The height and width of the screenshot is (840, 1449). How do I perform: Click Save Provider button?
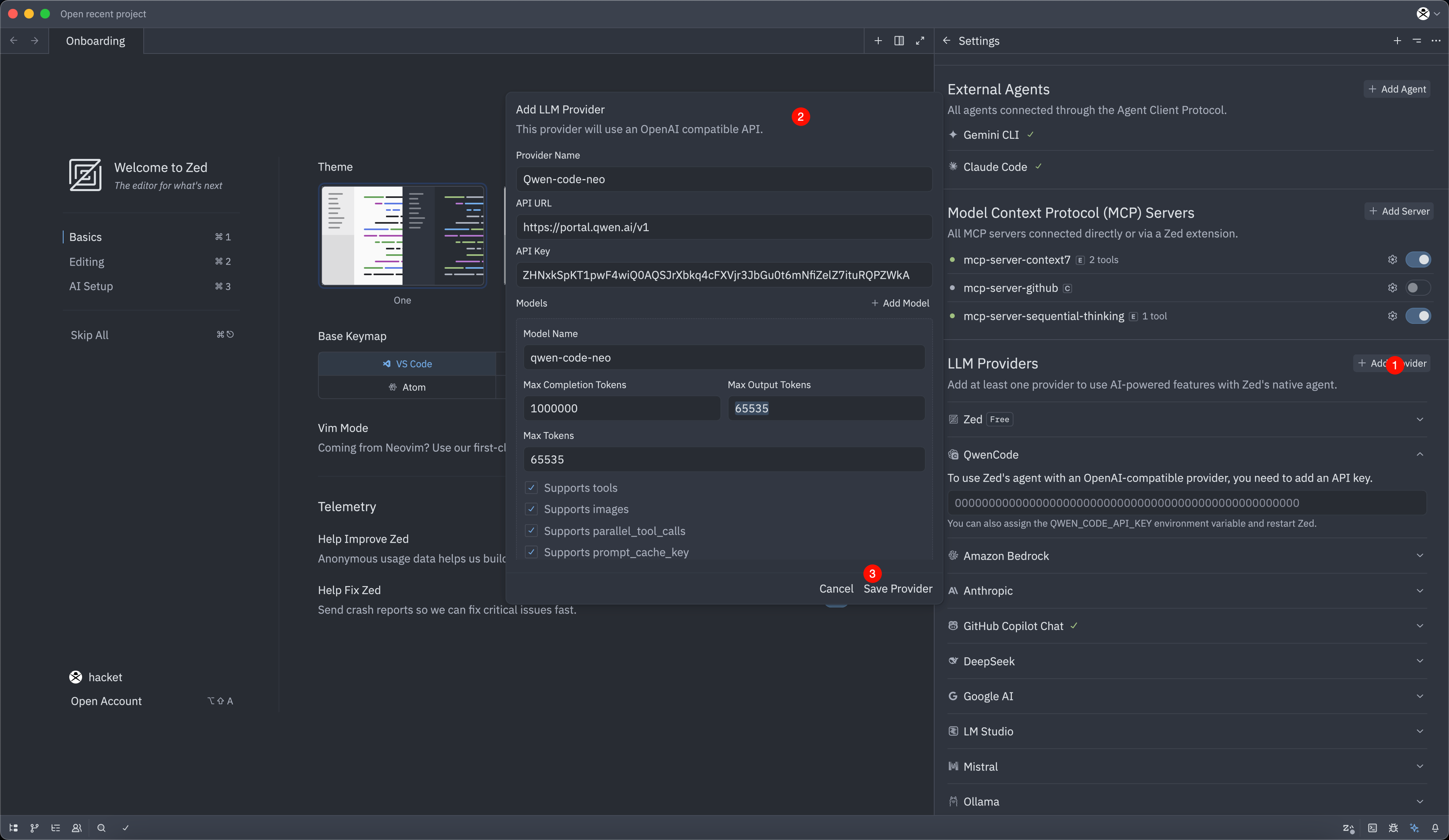898,589
